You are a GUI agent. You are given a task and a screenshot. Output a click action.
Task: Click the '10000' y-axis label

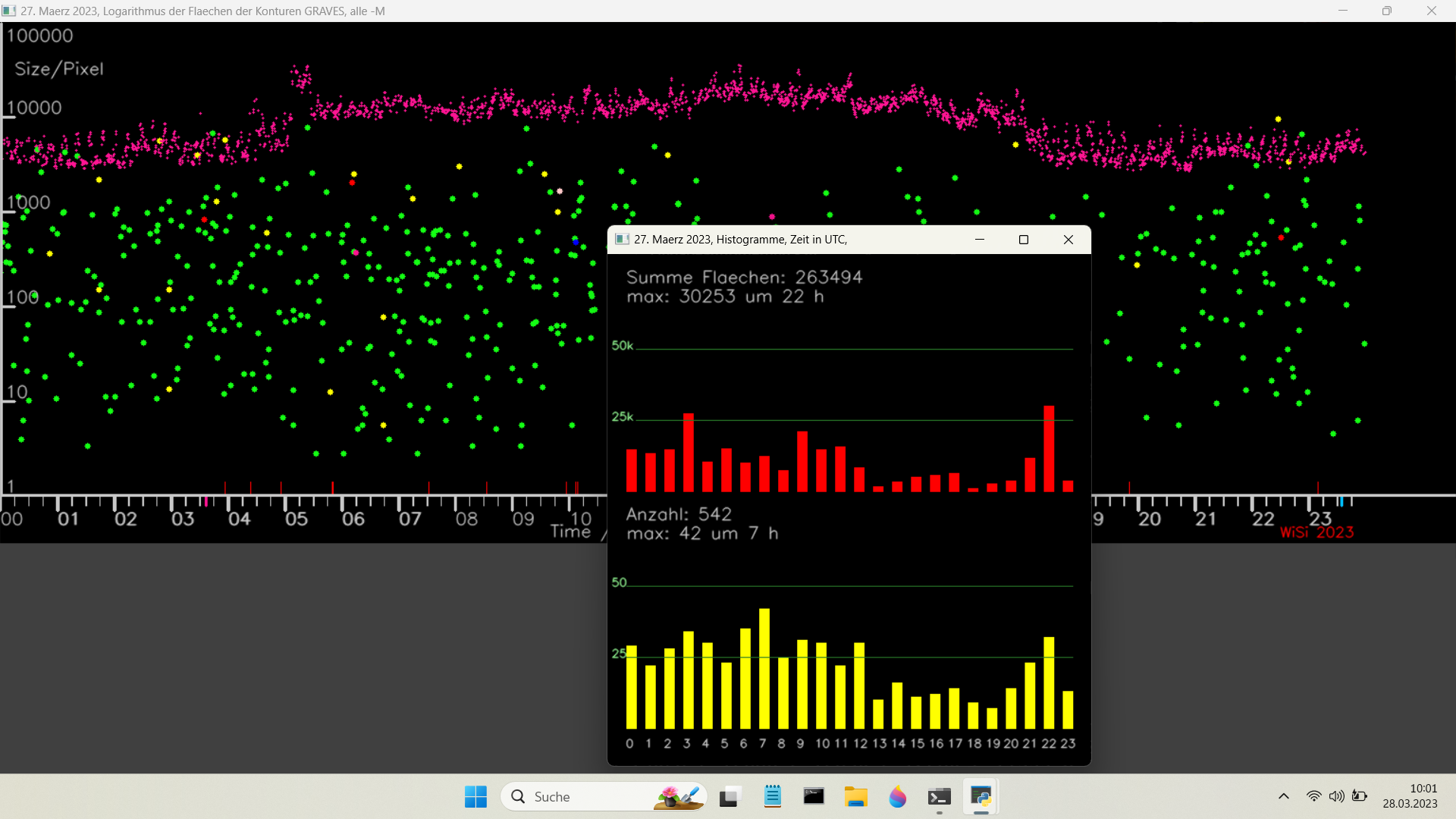pos(33,108)
